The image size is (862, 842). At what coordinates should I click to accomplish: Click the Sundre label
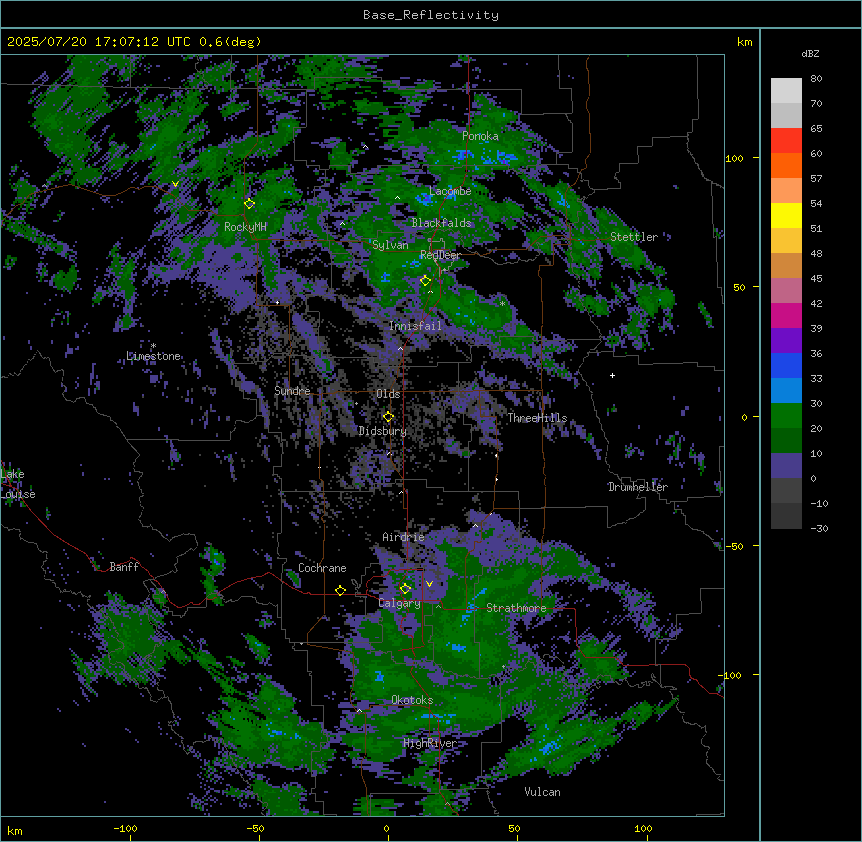click(292, 391)
